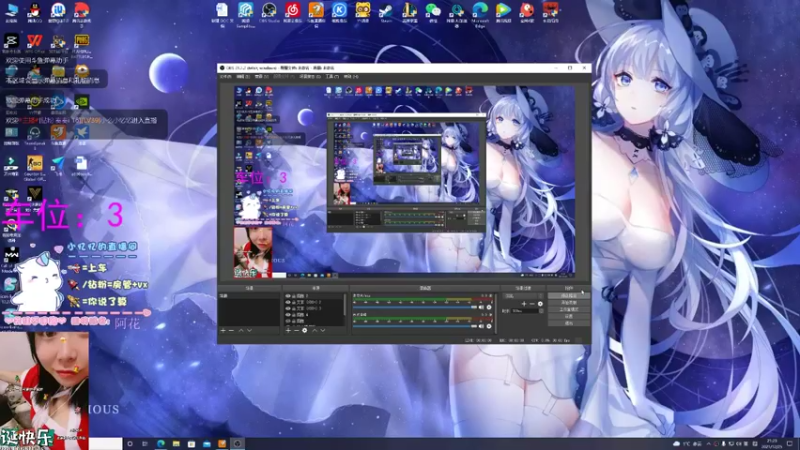This screenshot has width=800, height=450.
Task: Mute desktop audio via its speaker icon
Action: 481,307
